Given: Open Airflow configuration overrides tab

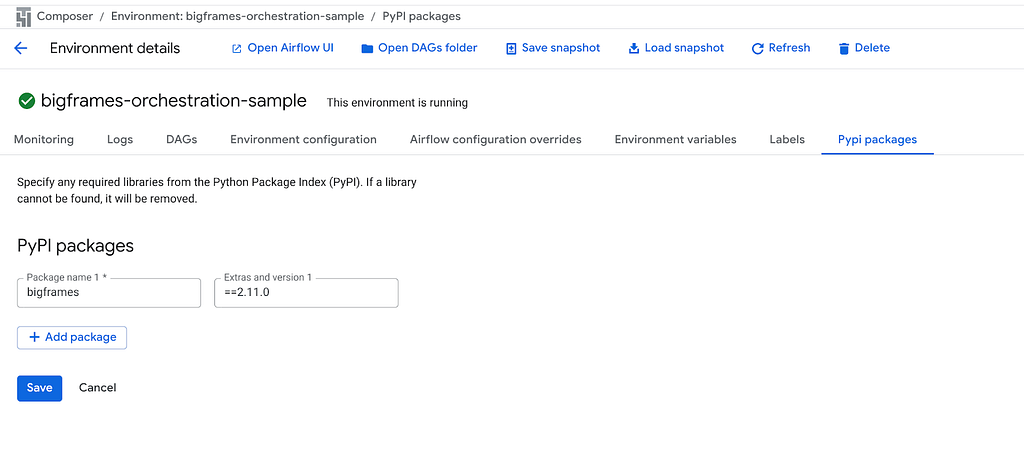Looking at the screenshot, I should [x=496, y=140].
